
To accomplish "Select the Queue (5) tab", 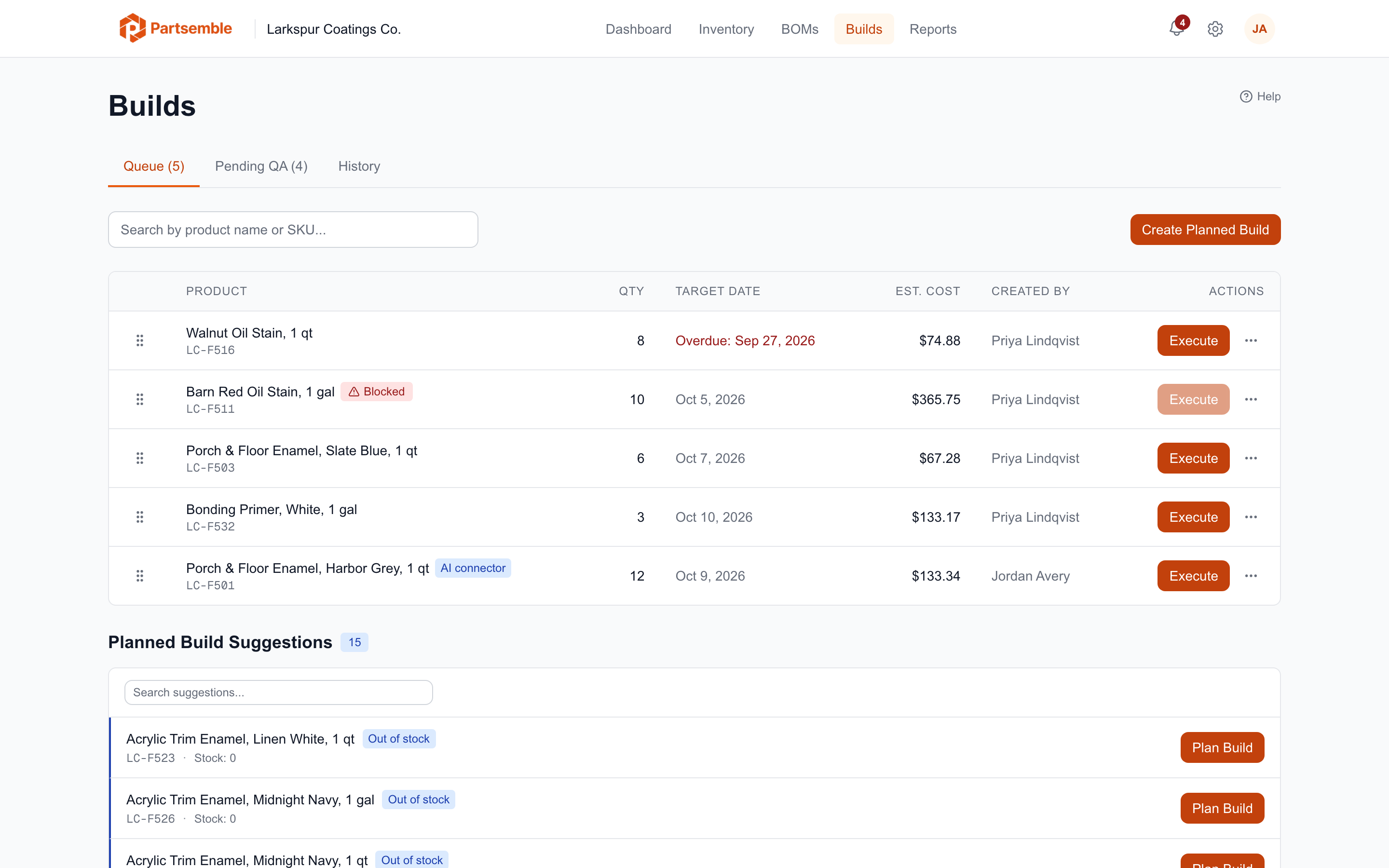I will click(x=154, y=166).
